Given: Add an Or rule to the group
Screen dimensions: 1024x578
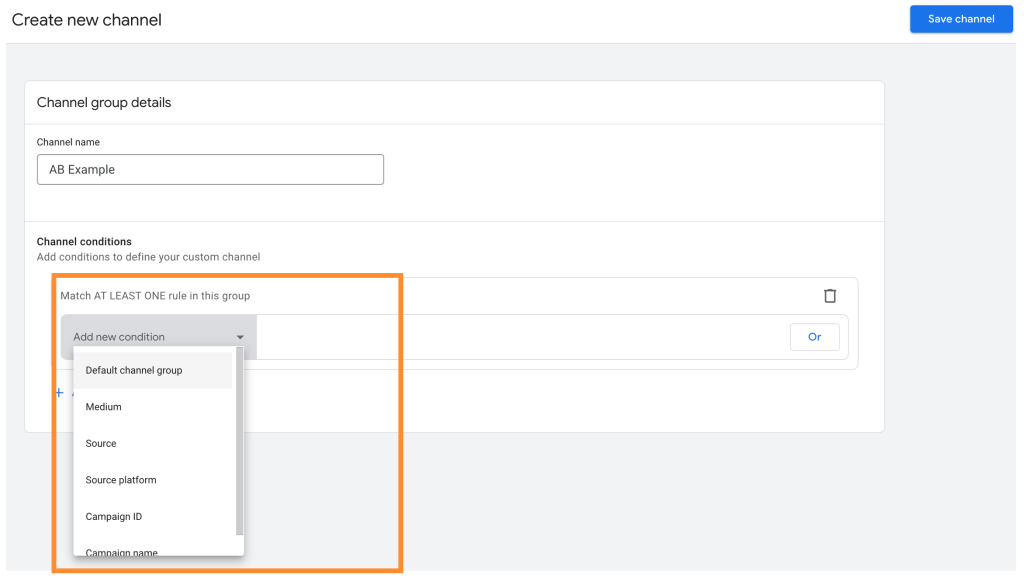Looking at the screenshot, I should point(814,337).
